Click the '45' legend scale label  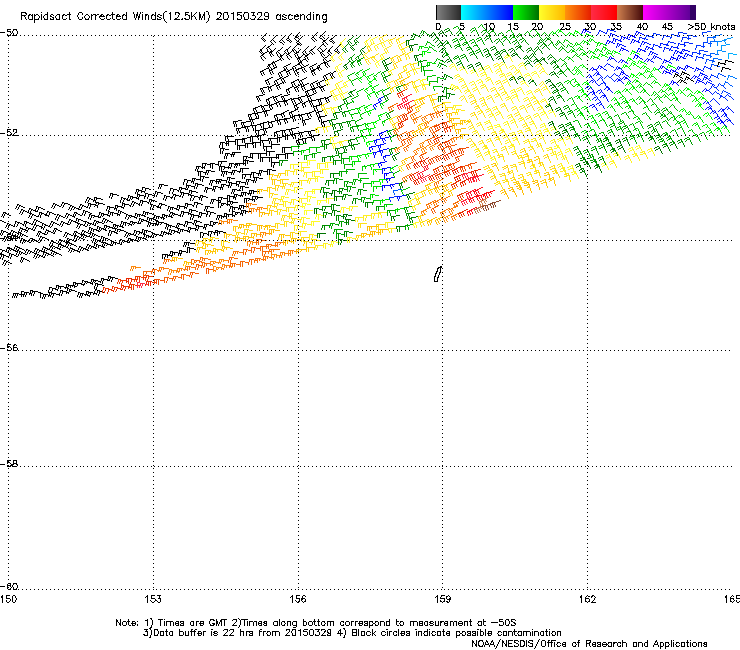coord(667,27)
